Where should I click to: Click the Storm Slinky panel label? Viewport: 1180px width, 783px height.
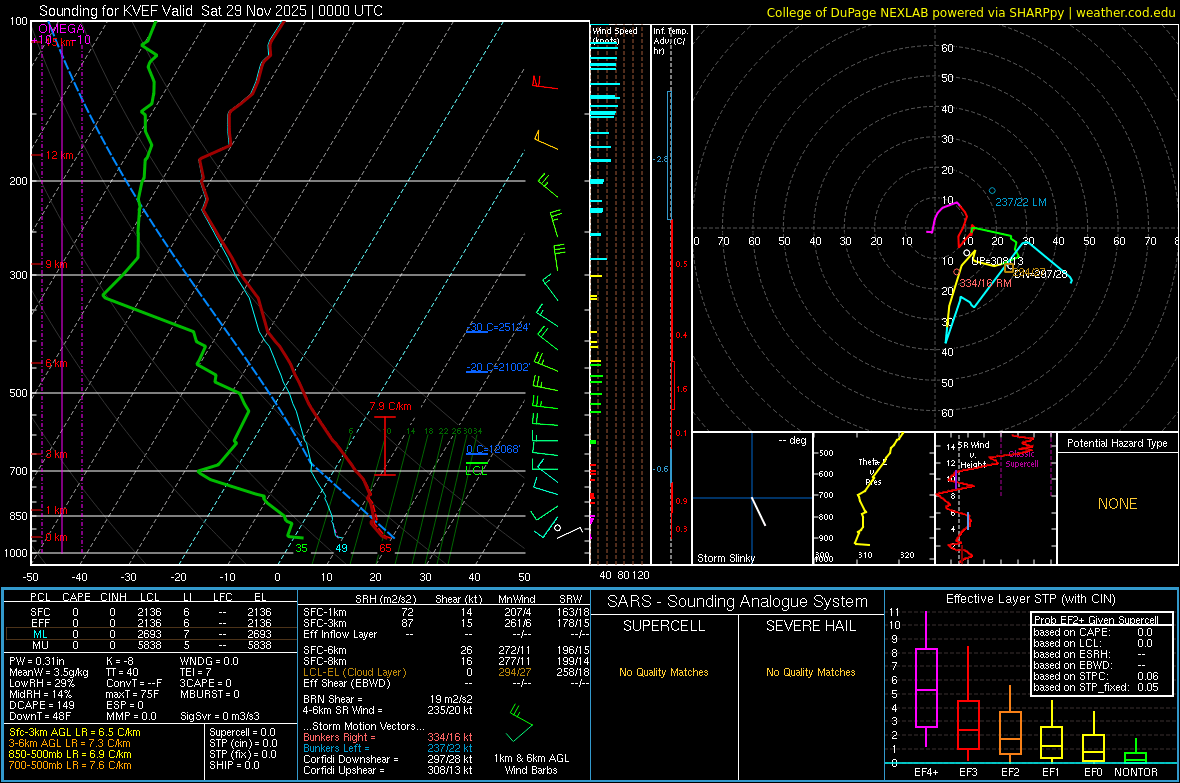pyautogui.click(x=725, y=558)
